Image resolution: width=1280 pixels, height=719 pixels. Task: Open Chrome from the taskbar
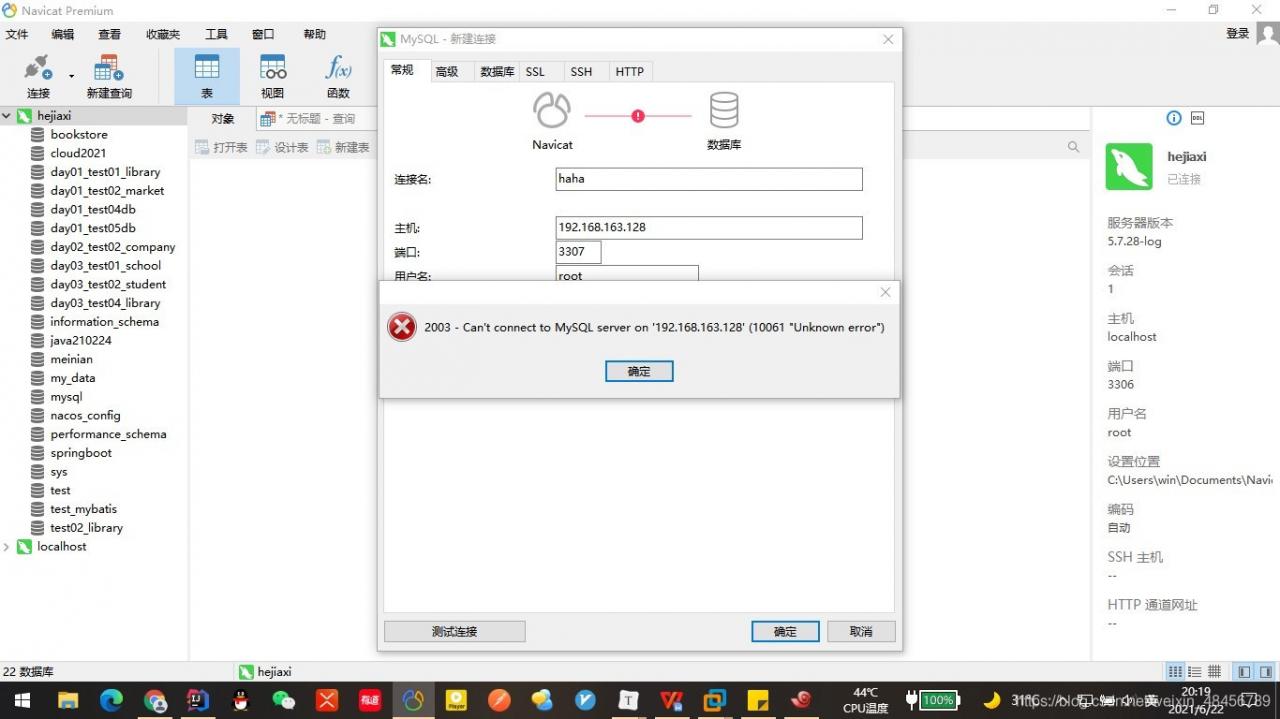click(154, 700)
